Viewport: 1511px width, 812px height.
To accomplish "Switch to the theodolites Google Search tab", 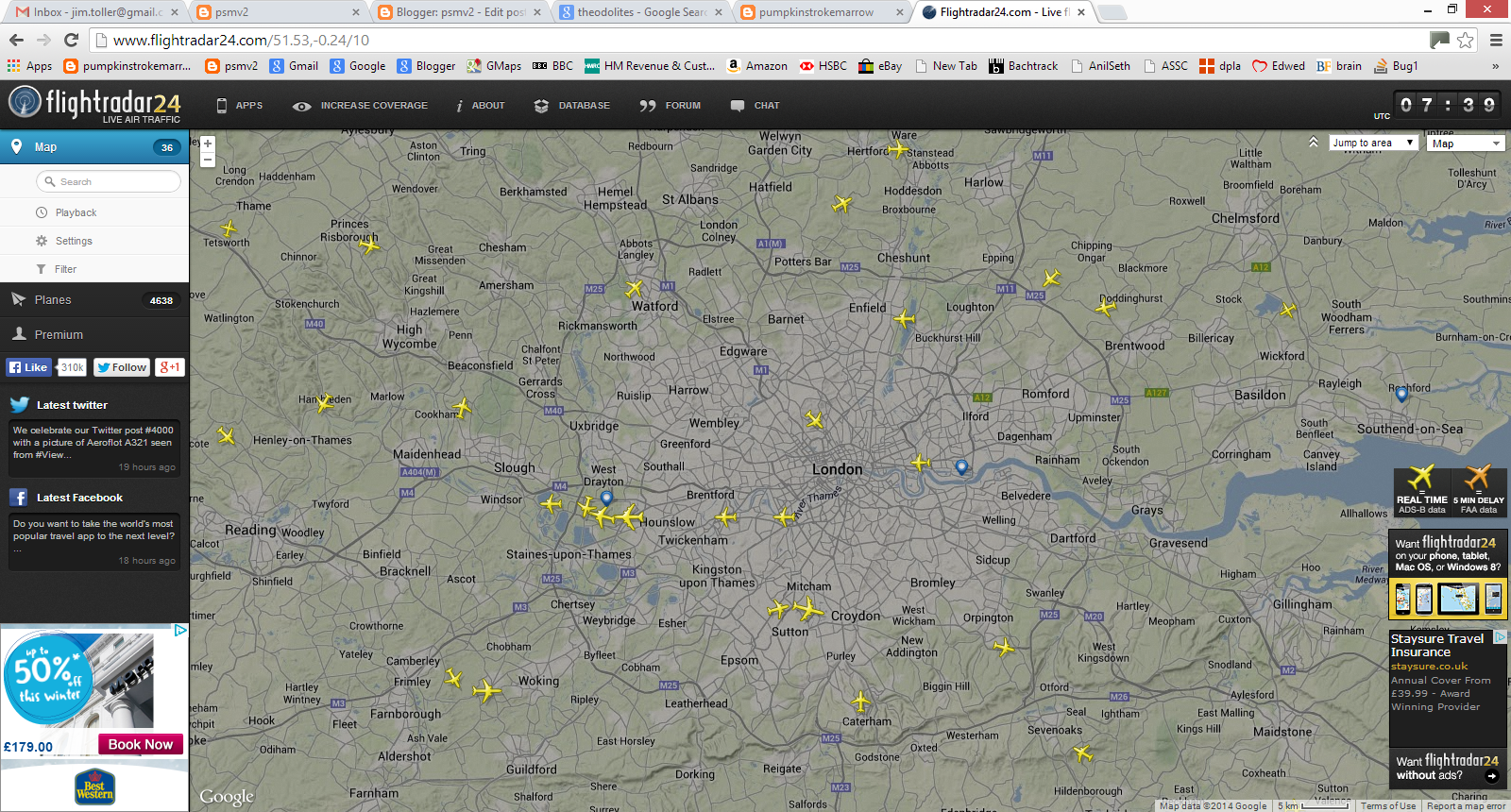I will 640,12.
